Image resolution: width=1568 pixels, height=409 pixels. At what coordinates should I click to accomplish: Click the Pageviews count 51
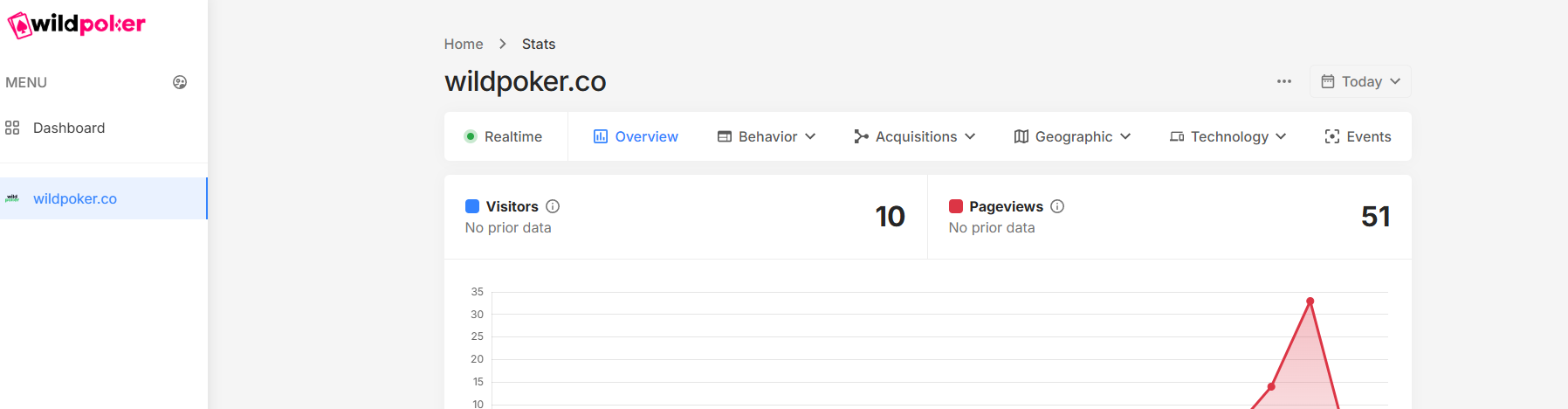point(1376,217)
